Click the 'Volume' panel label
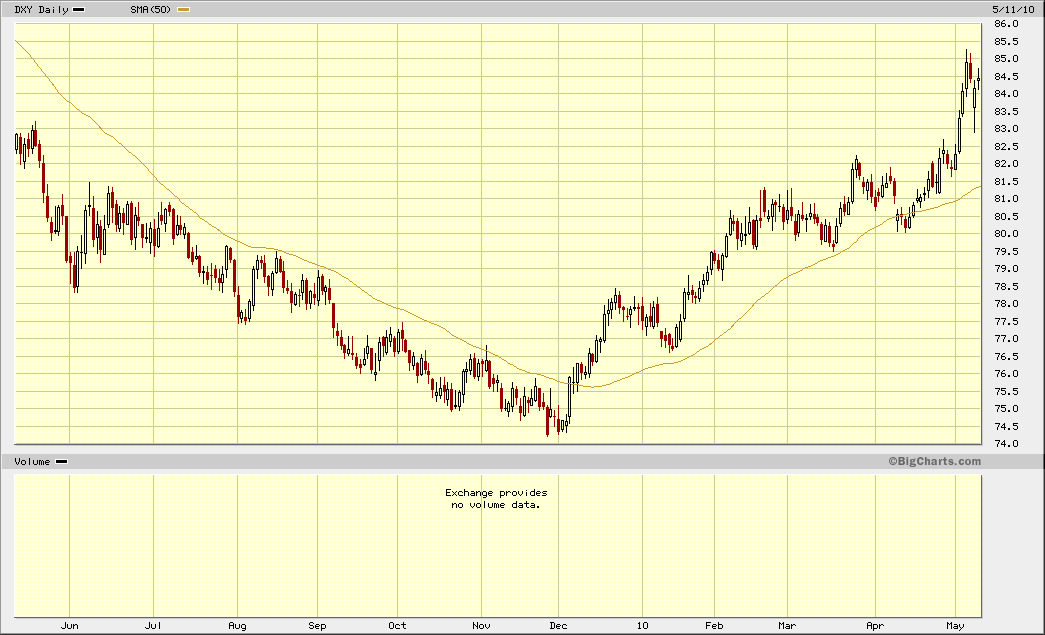Screen dimensions: 1045x635 coord(32,461)
